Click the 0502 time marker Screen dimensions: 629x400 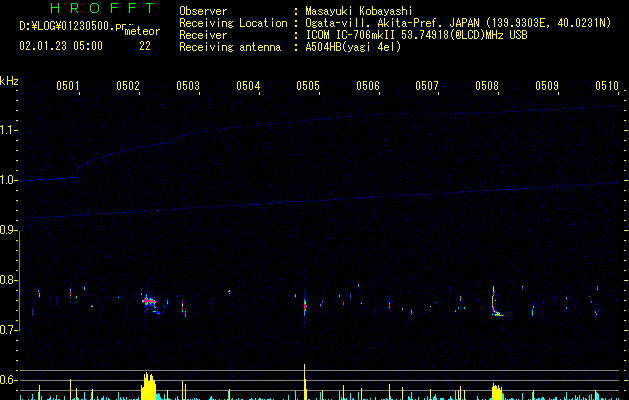(128, 85)
